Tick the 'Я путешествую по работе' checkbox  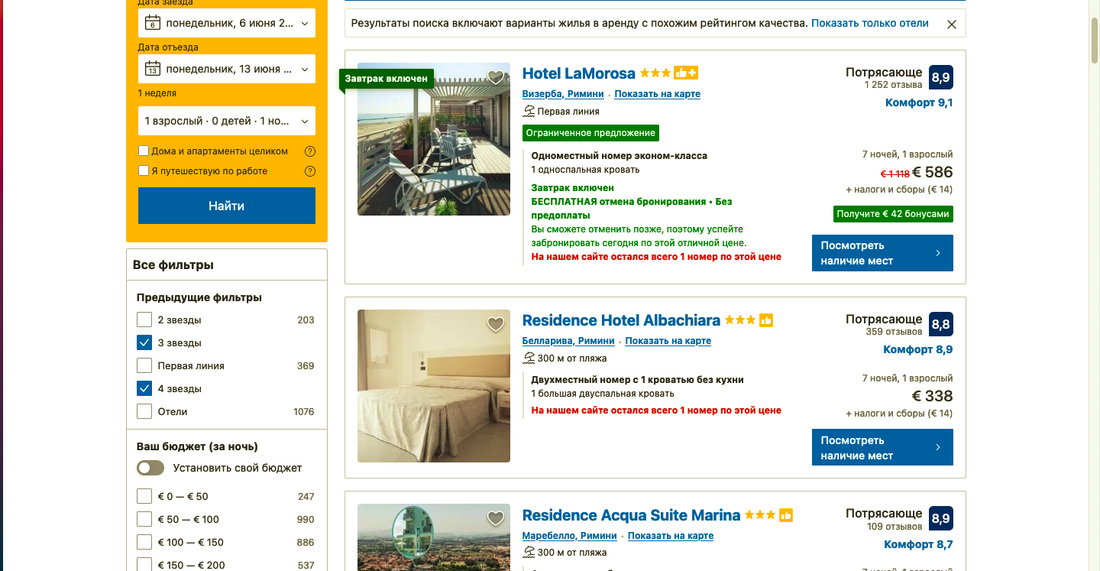coord(143,170)
